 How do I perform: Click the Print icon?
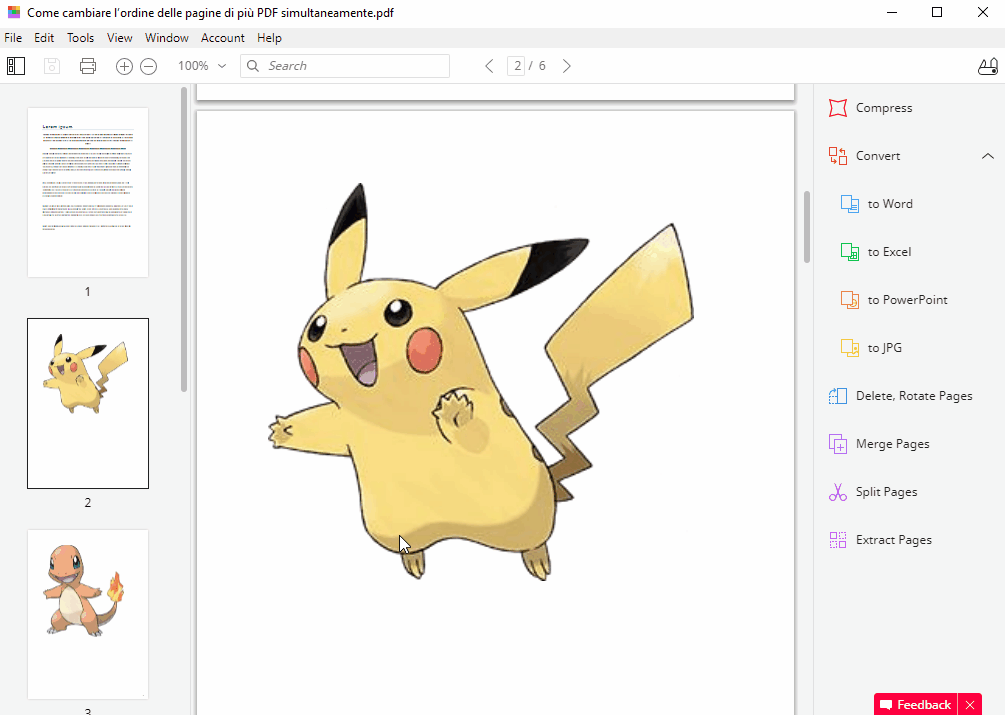[x=88, y=66]
